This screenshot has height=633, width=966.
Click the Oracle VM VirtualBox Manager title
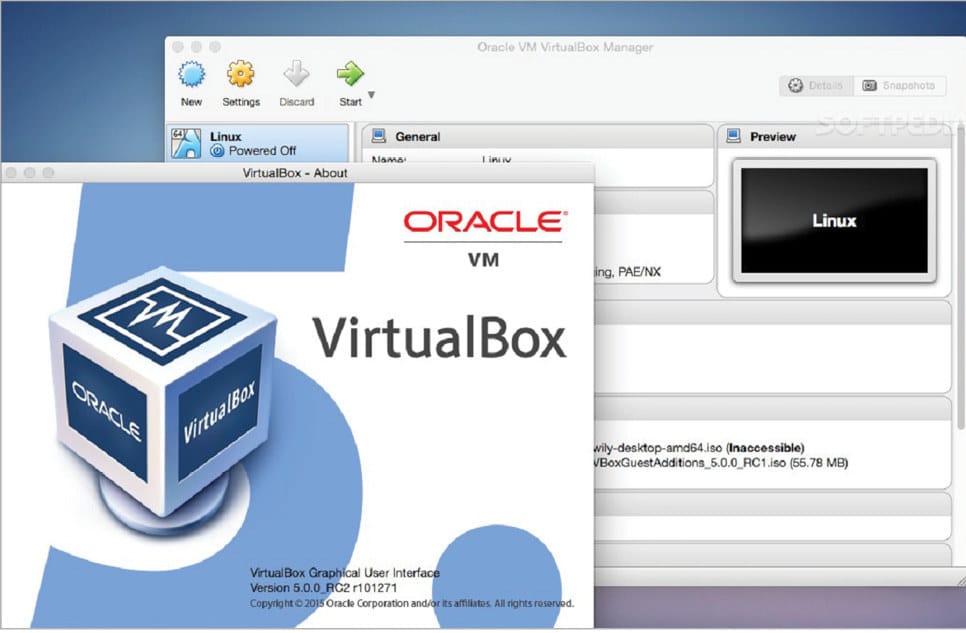(565, 47)
